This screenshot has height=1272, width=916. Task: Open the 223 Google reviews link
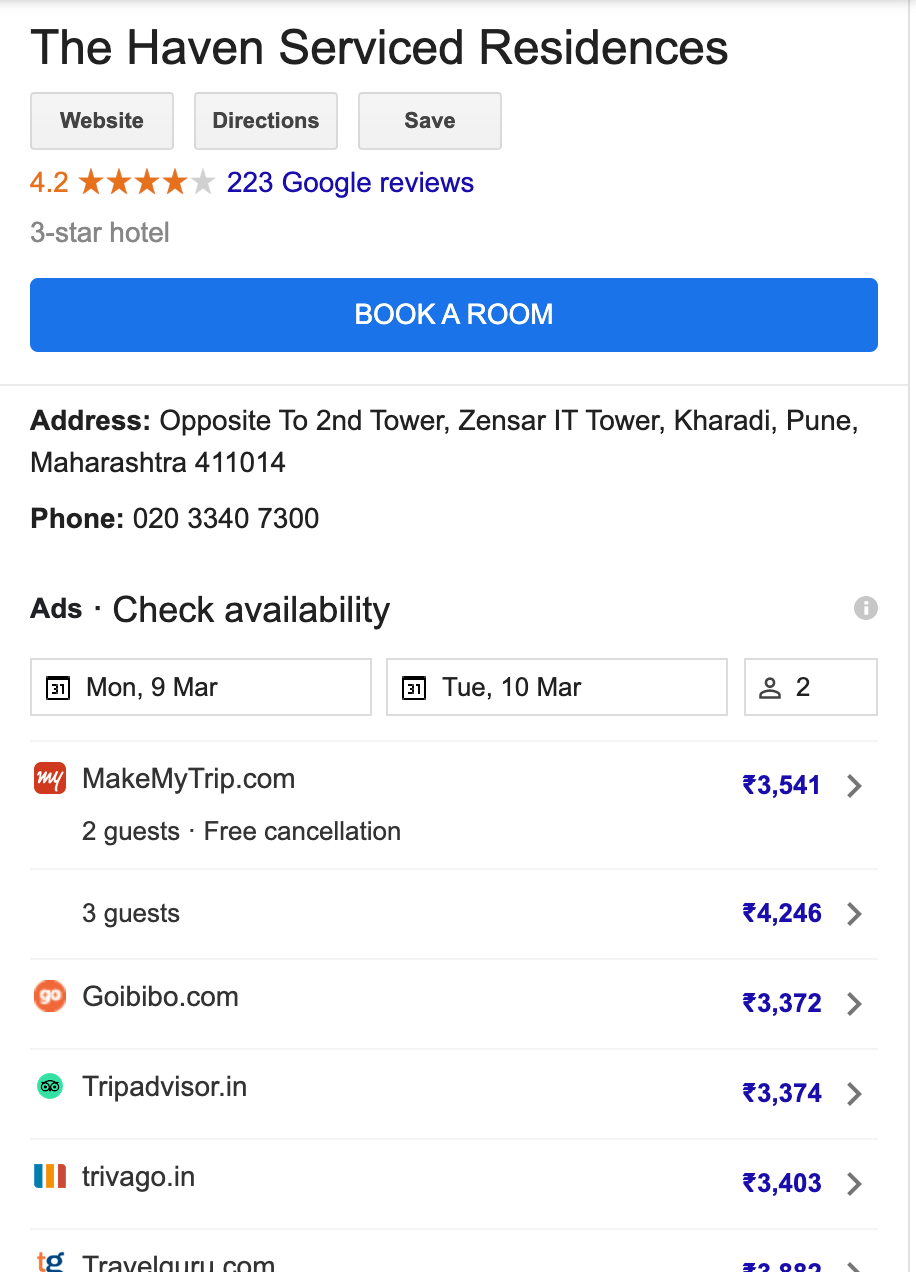(350, 183)
